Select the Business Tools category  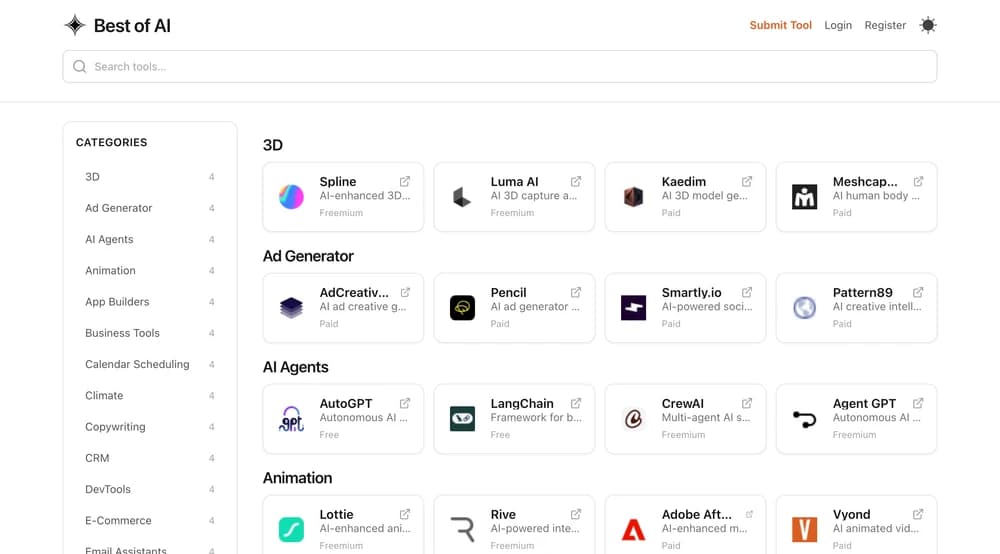pyautogui.click(x=150, y=333)
